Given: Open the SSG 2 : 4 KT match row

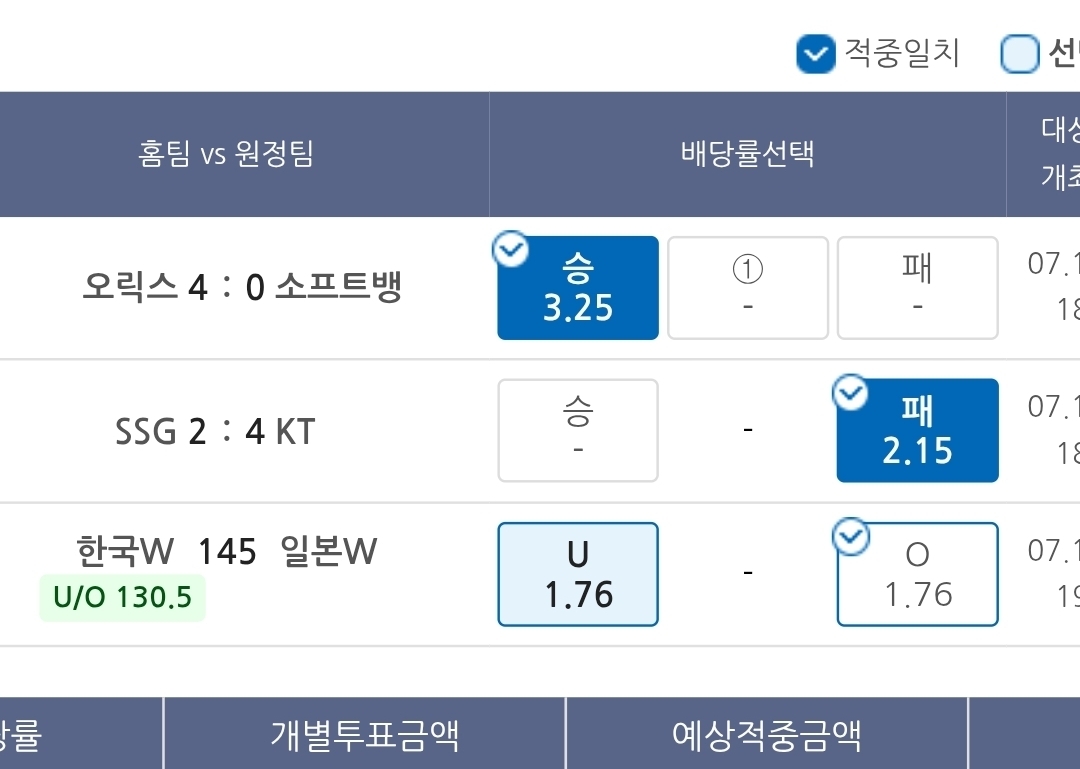Looking at the screenshot, I should point(215,431).
